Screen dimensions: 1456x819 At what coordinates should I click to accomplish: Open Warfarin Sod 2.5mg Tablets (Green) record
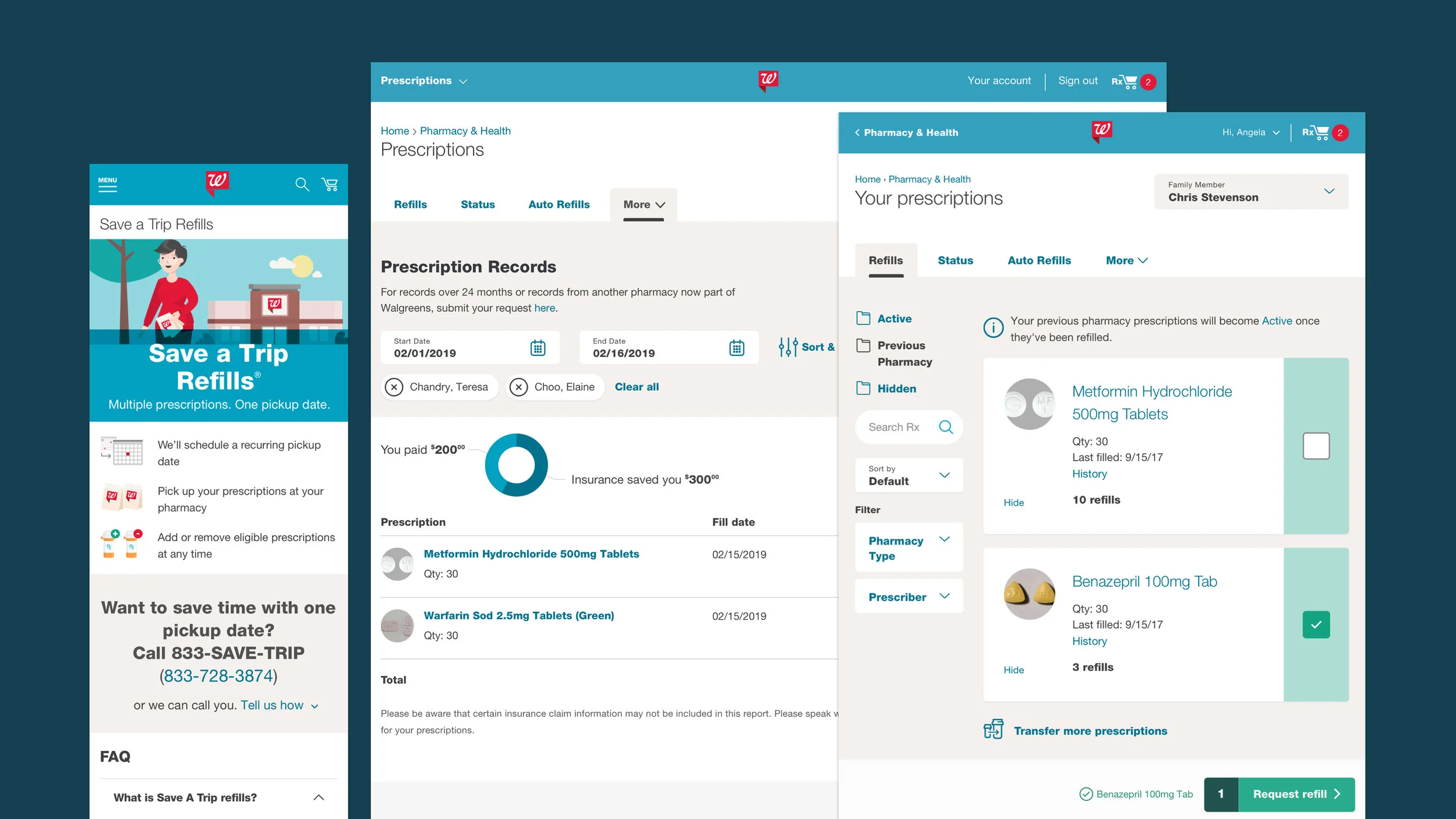coord(518,616)
